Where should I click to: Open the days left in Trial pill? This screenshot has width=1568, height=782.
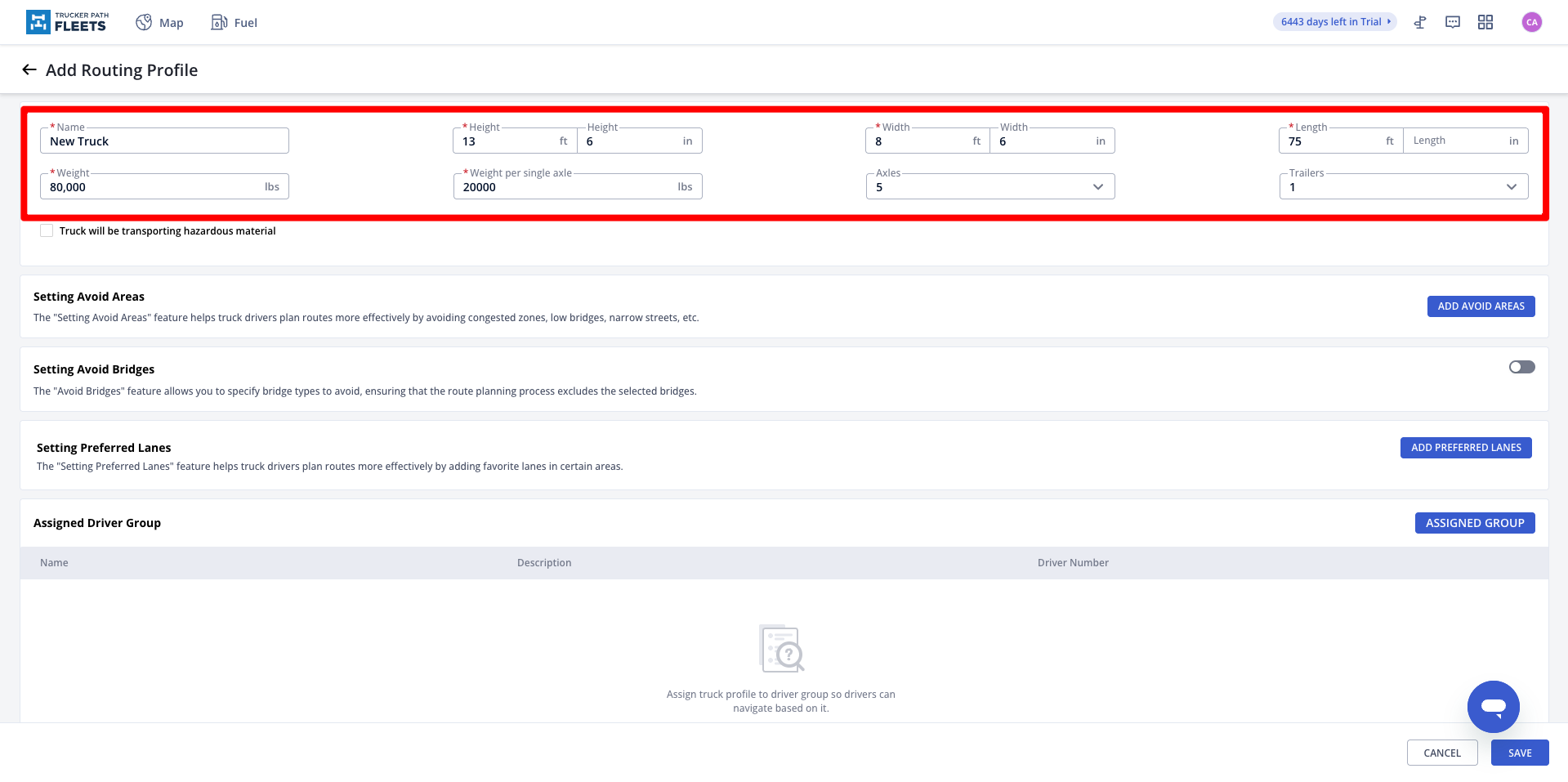point(1334,22)
